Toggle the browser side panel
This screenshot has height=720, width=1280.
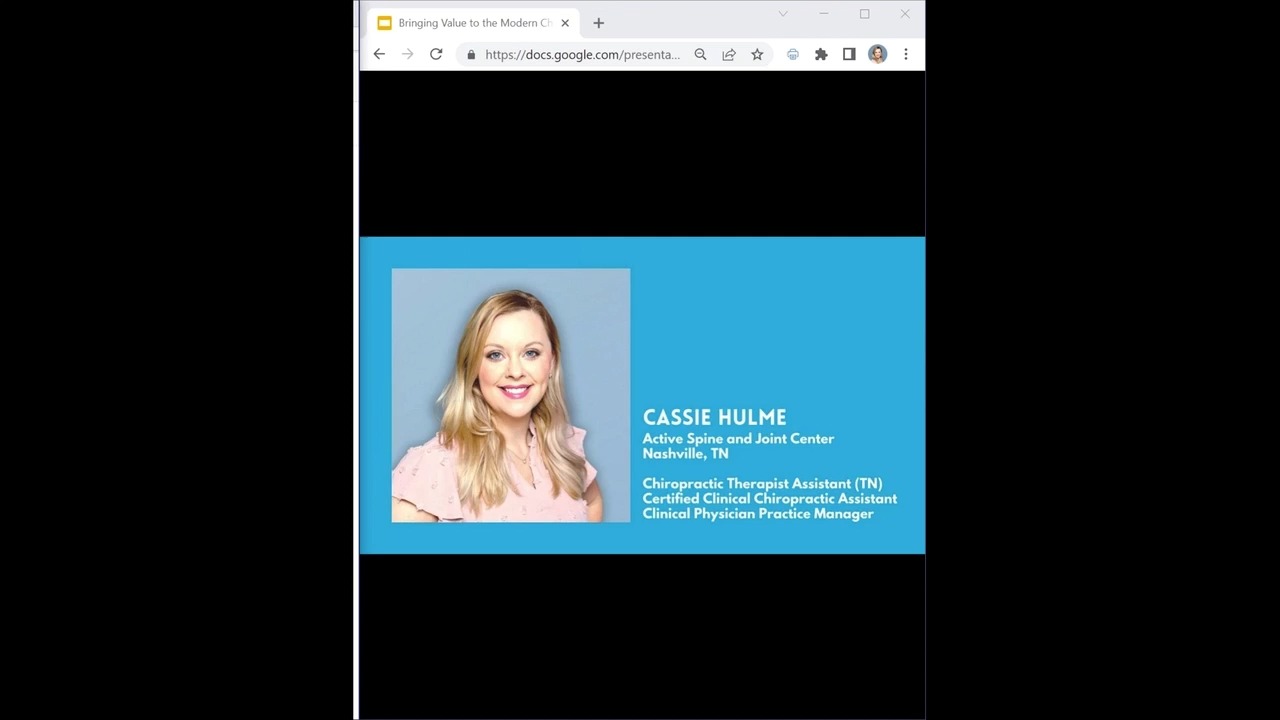point(849,54)
